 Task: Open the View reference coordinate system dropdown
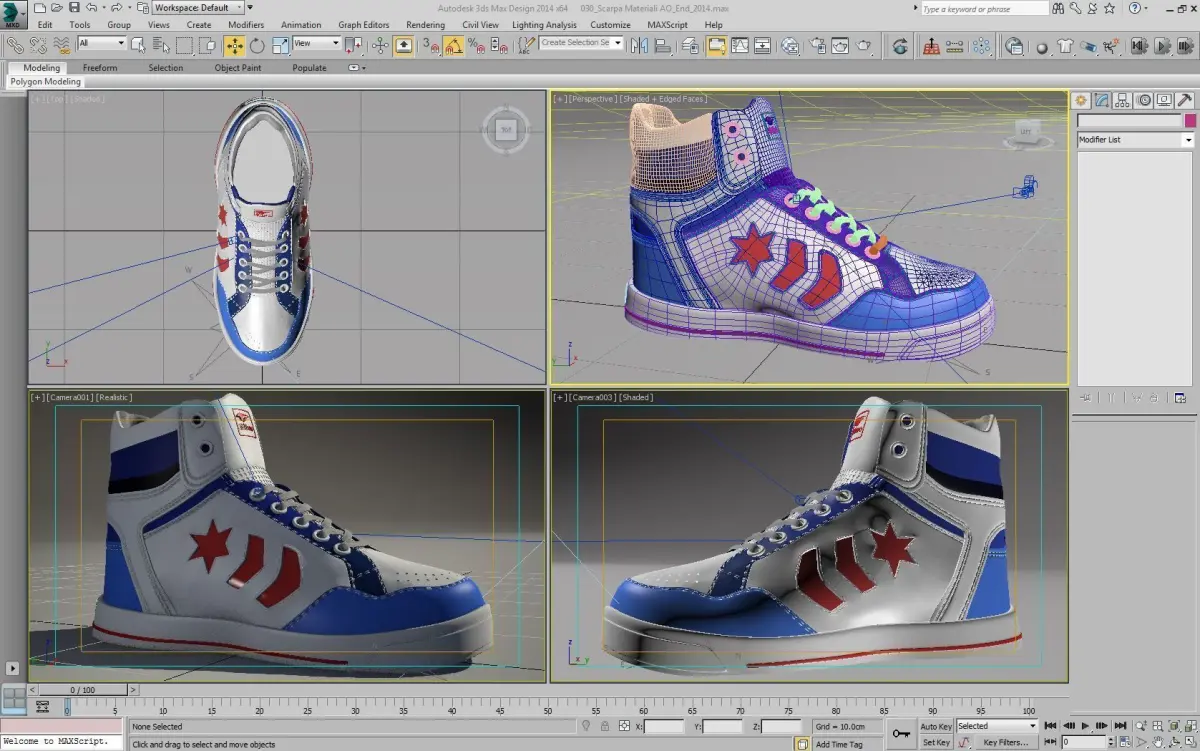pos(316,43)
